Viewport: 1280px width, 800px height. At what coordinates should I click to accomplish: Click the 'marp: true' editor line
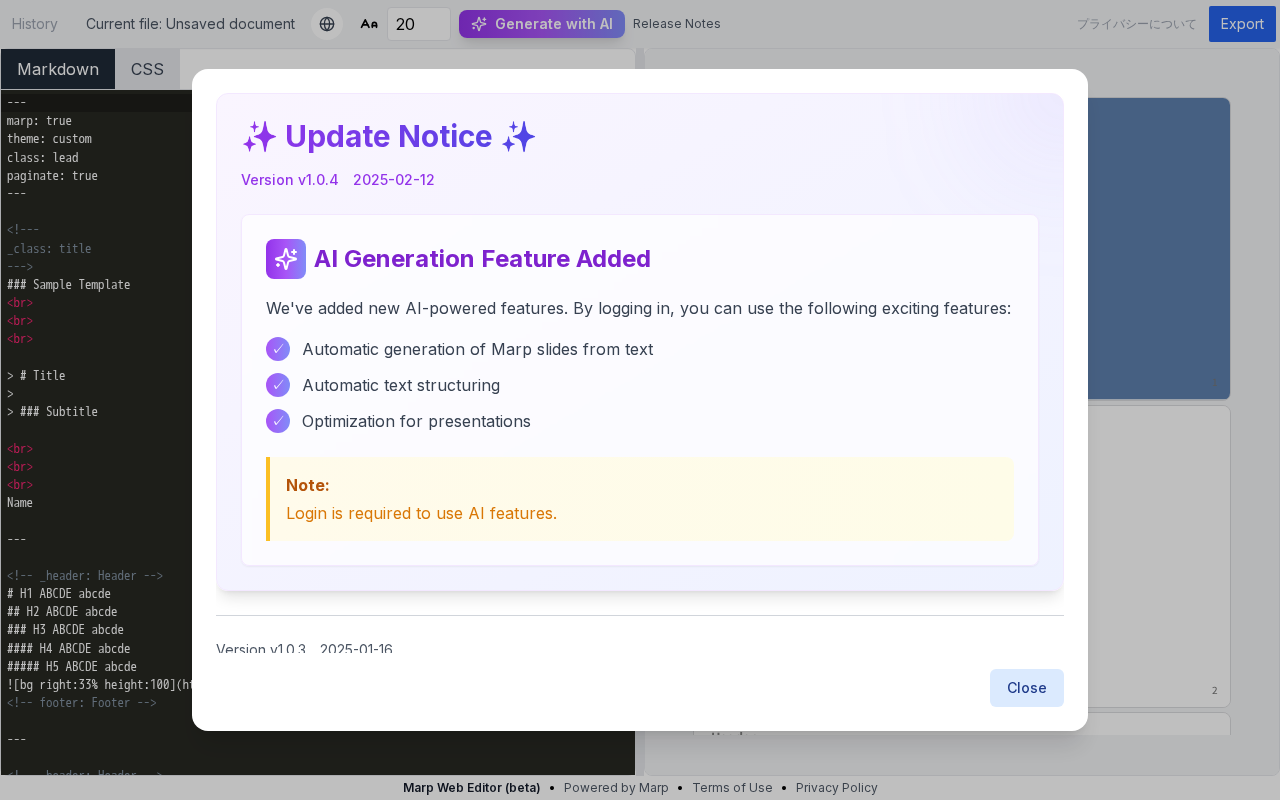[39, 121]
